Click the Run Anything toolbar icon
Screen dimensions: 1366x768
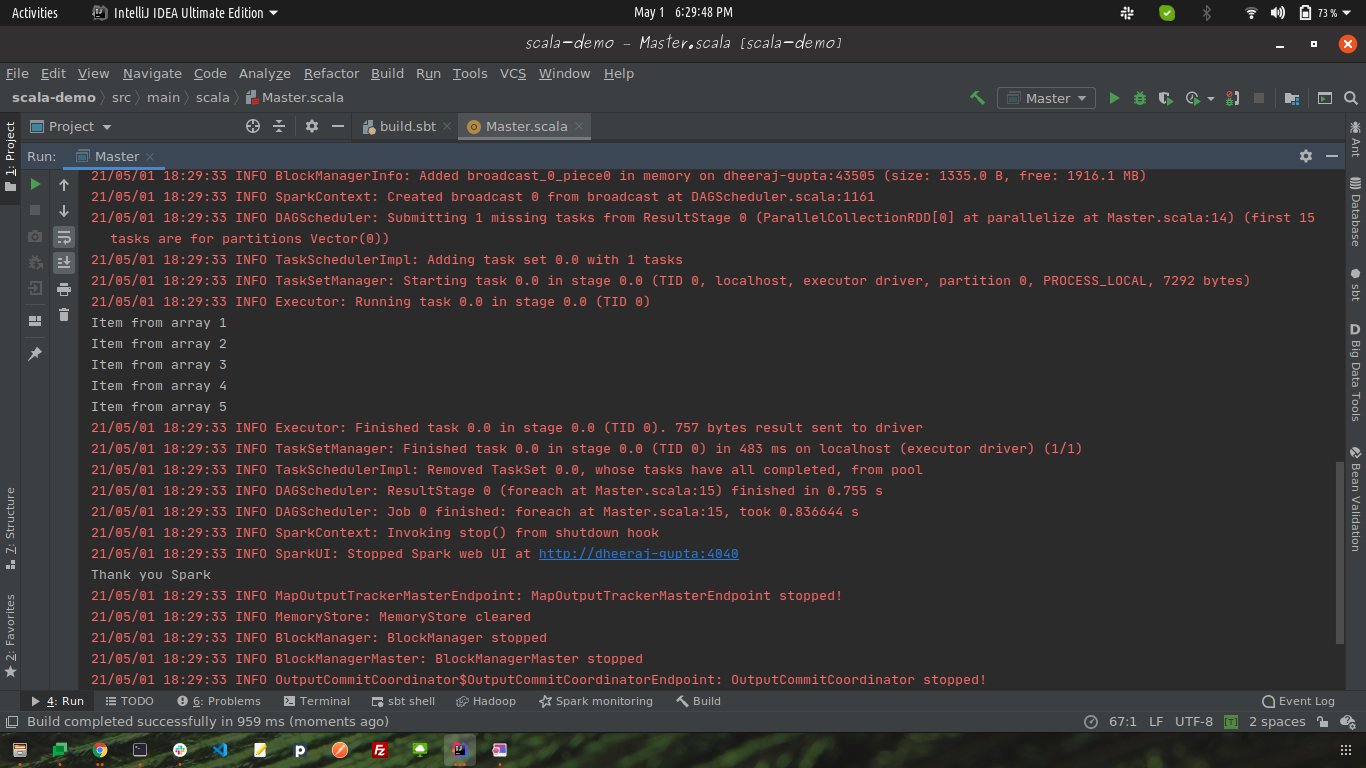1325,98
